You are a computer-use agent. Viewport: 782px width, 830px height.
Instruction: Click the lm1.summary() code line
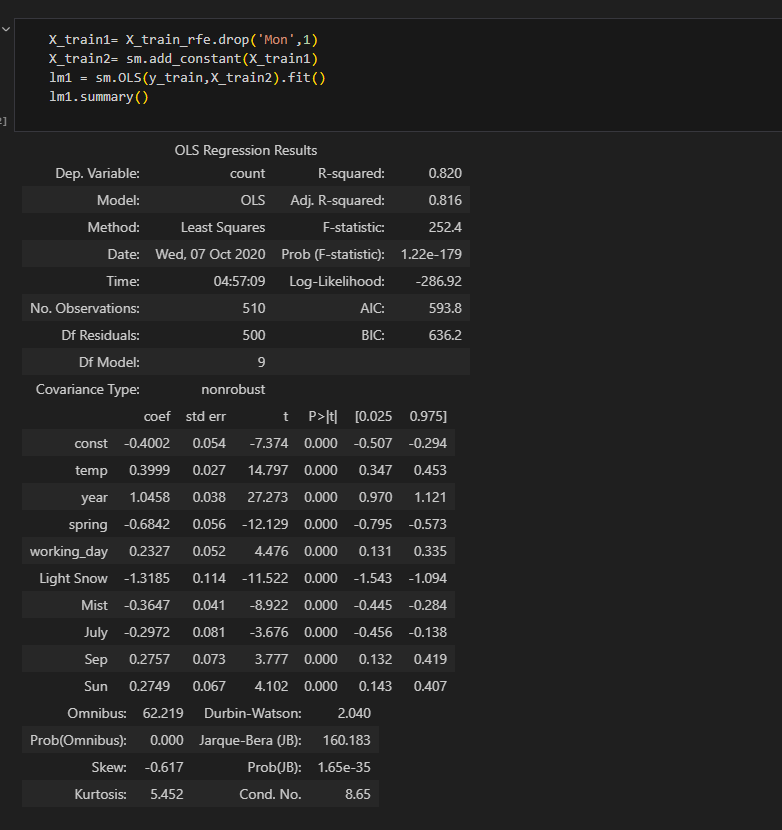click(98, 97)
